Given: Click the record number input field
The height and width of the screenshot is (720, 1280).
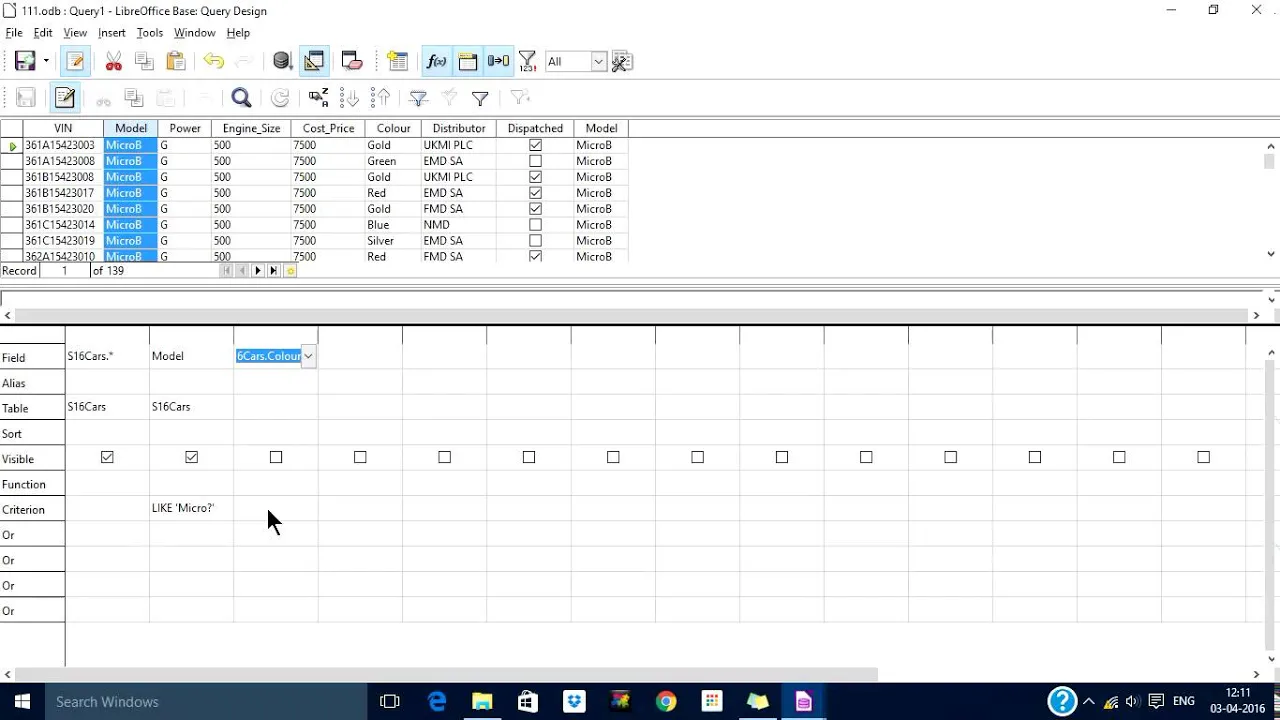Looking at the screenshot, I should pos(65,271).
